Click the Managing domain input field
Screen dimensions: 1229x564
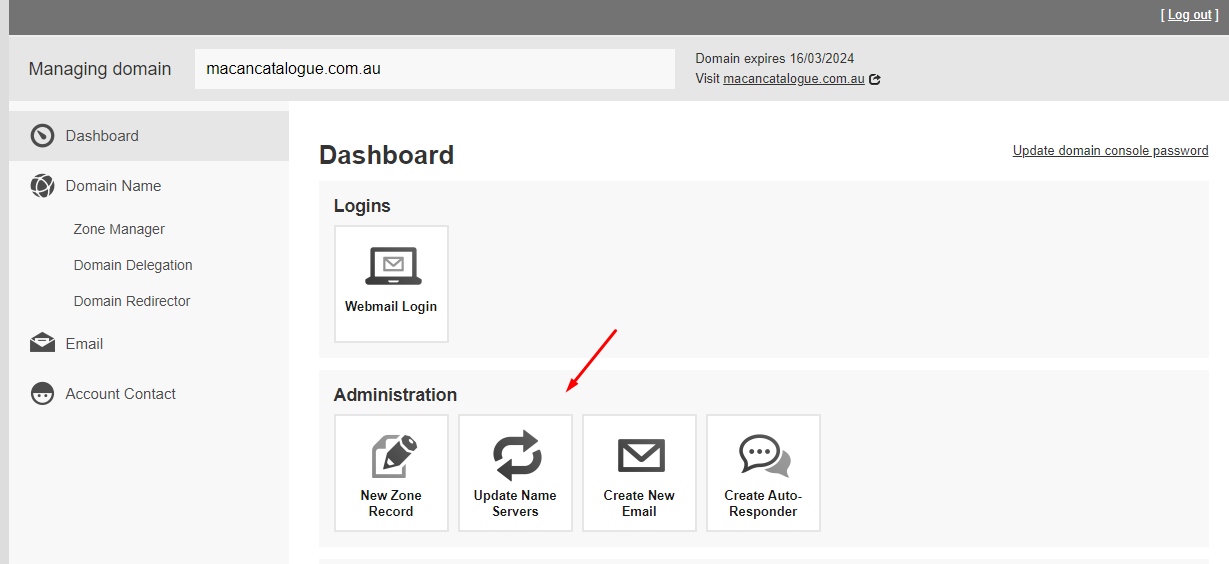[x=434, y=69]
